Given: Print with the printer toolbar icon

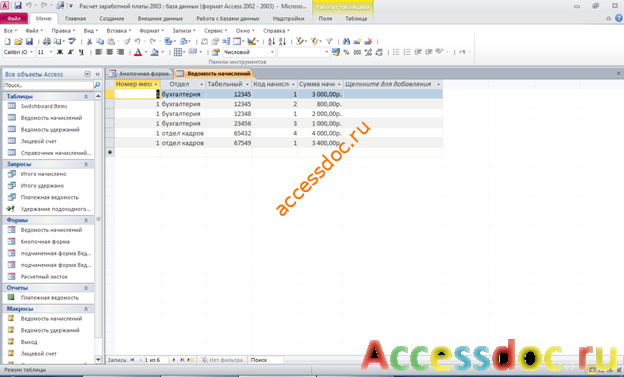Looking at the screenshot, I should tap(47, 41).
